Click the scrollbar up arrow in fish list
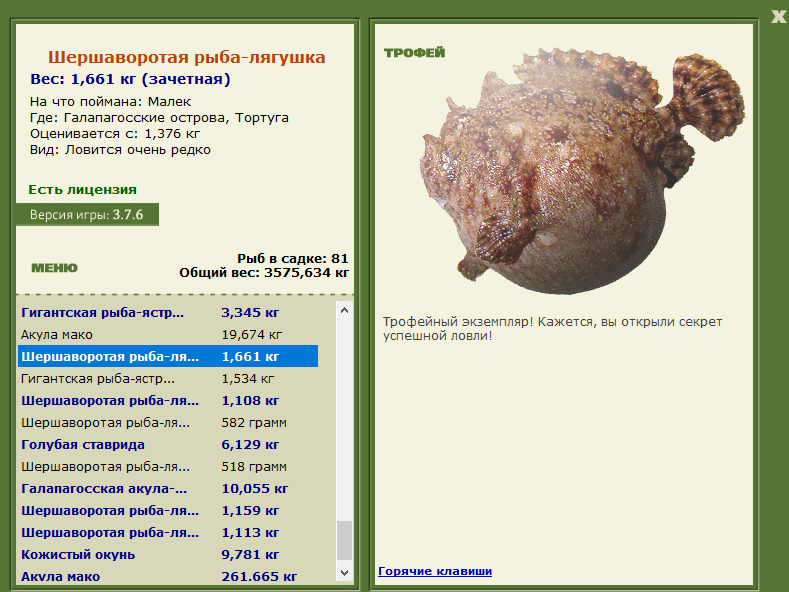789x592 pixels. click(344, 310)
